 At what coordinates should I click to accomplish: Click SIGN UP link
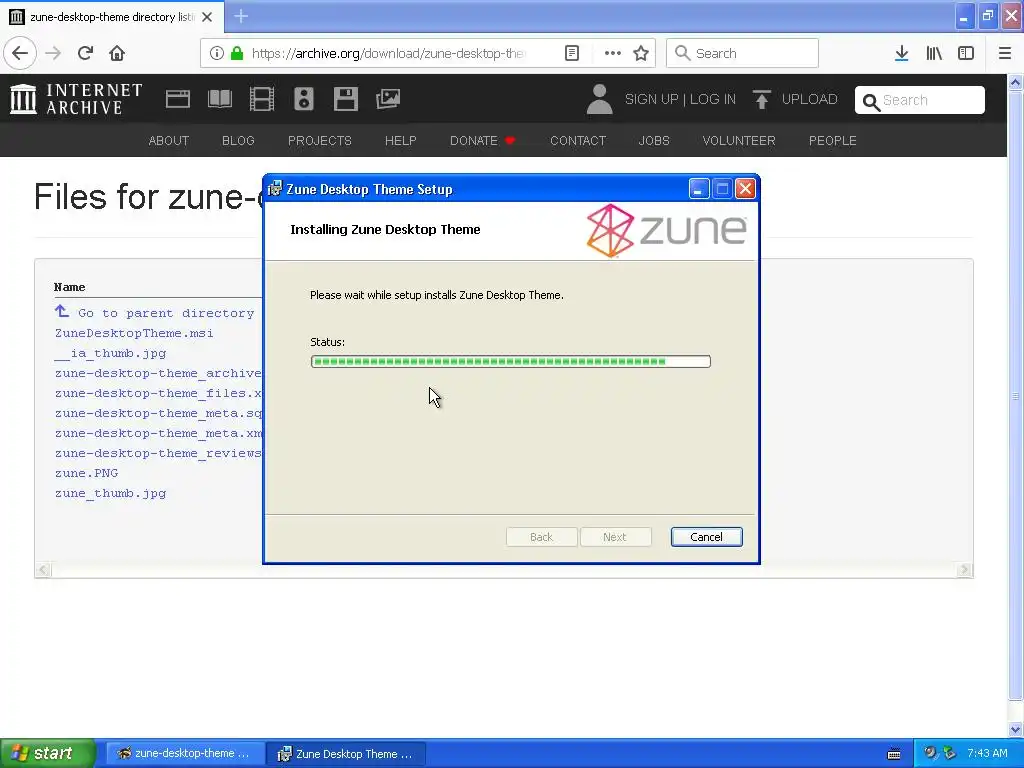pyautogui.click(x=651, y=99)
